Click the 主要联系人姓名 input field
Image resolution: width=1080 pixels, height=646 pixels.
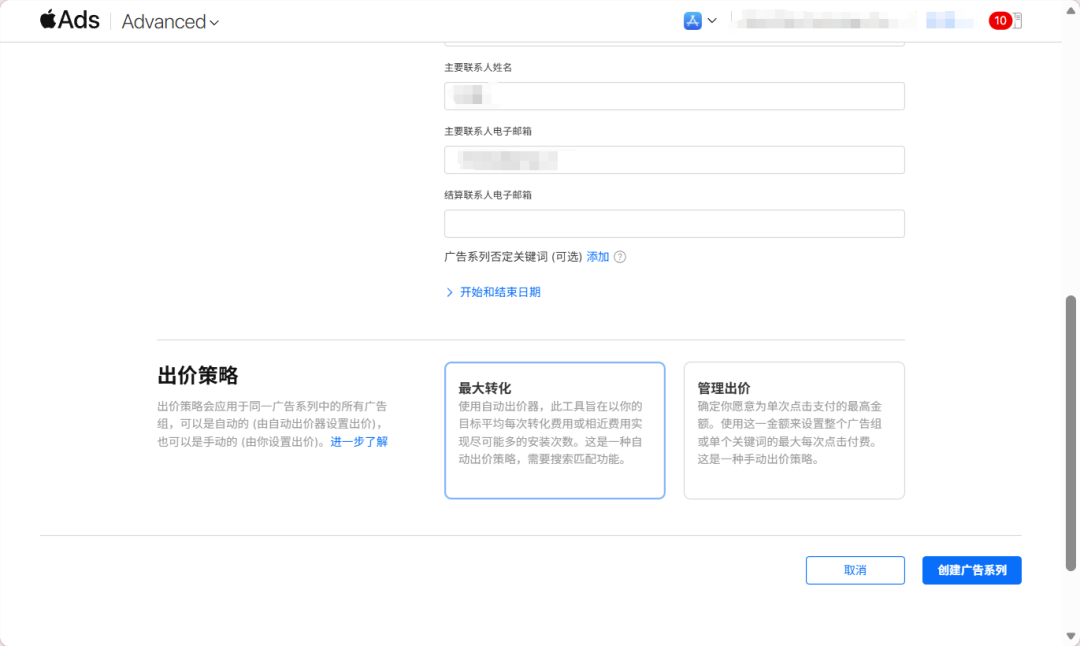(x=674, y=96)
